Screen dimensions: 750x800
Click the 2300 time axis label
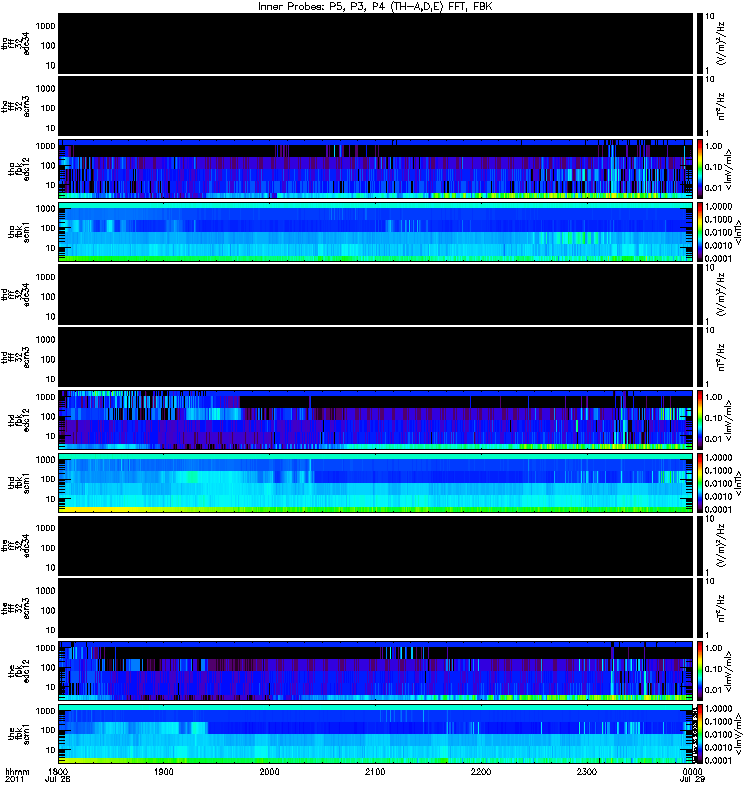586,772
